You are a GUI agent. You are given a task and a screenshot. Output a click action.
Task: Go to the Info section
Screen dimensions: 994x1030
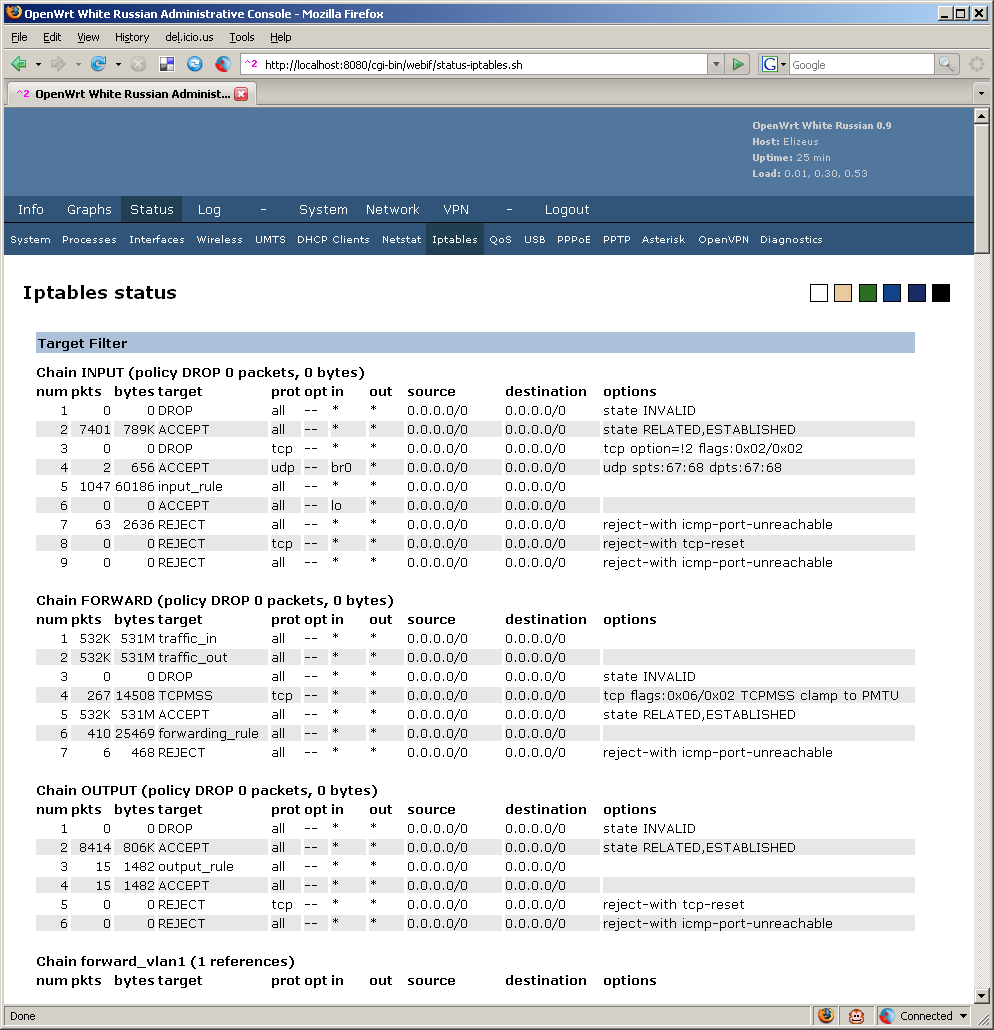(31, 210)
